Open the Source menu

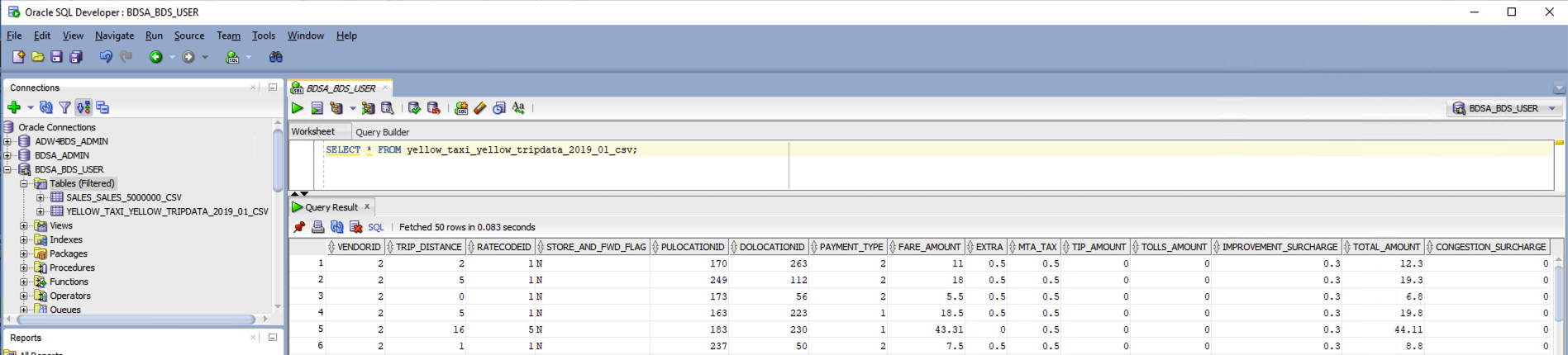188,35
